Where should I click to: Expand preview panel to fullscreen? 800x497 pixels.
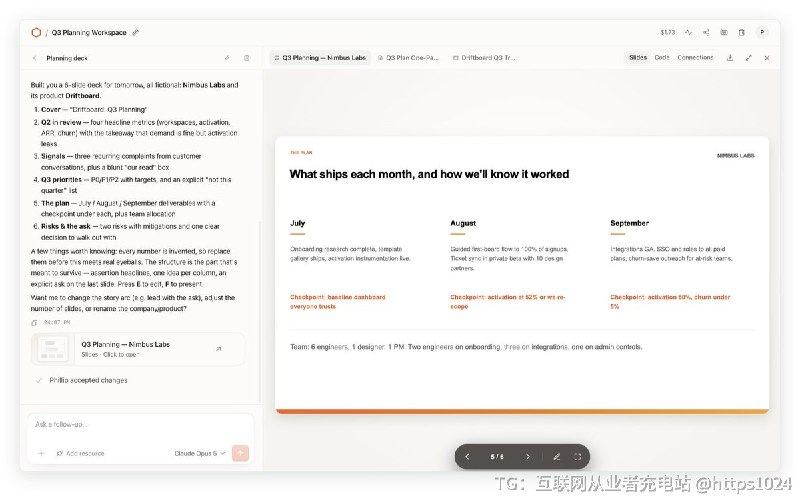[x=748, y=58]
